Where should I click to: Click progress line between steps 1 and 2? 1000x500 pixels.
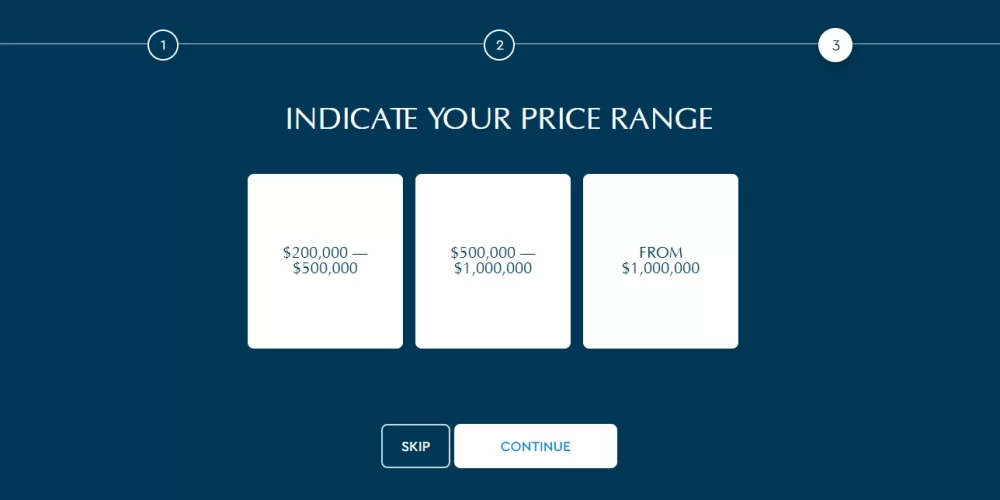[x=330, y=44]
